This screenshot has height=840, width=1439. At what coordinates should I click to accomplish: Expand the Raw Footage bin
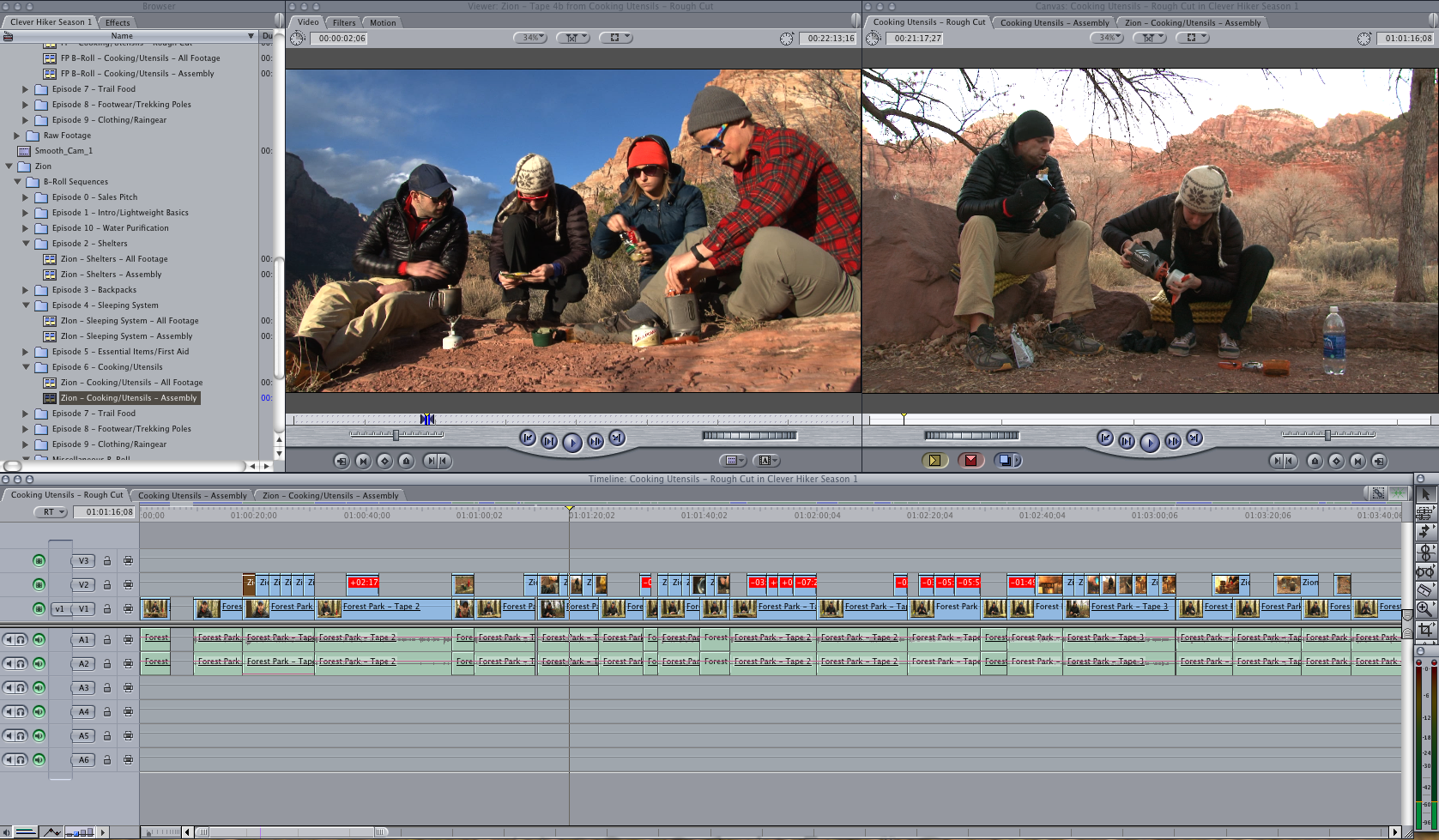[17, 136]
